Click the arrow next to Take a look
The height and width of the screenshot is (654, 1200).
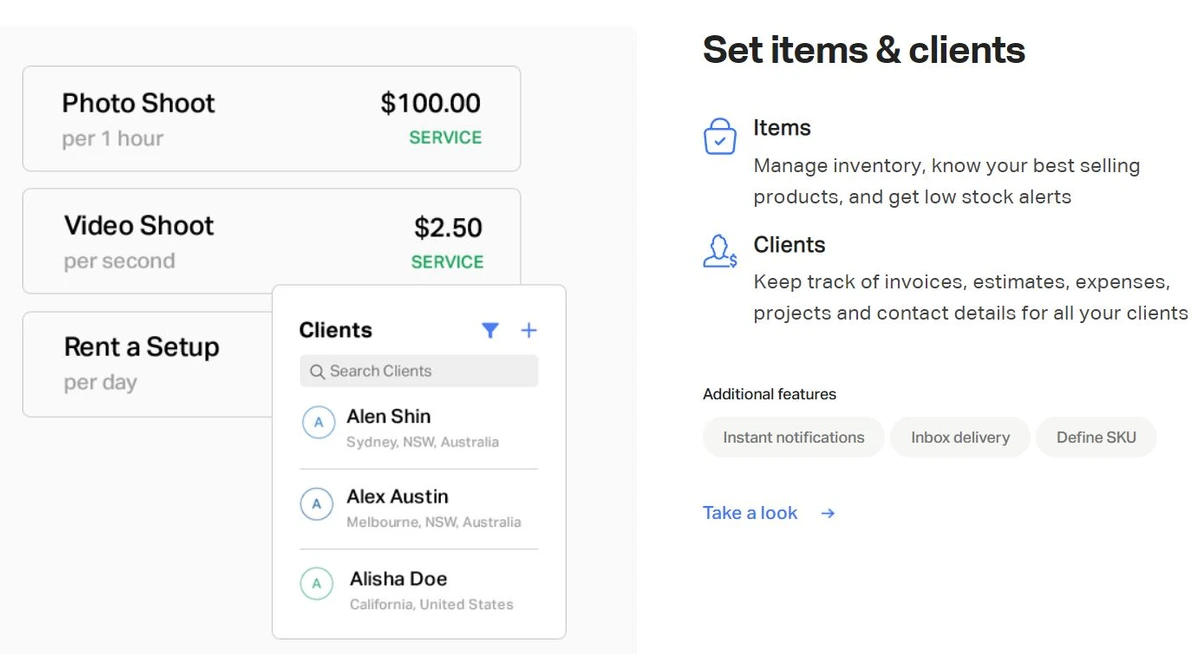click(828, 513)
